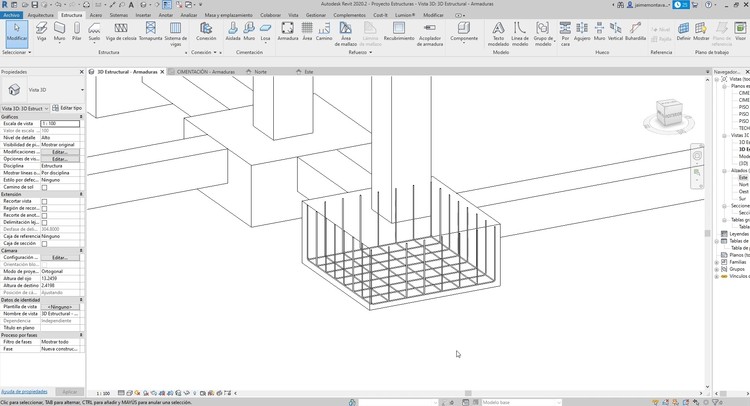Check the Caja de sección box

44,243
